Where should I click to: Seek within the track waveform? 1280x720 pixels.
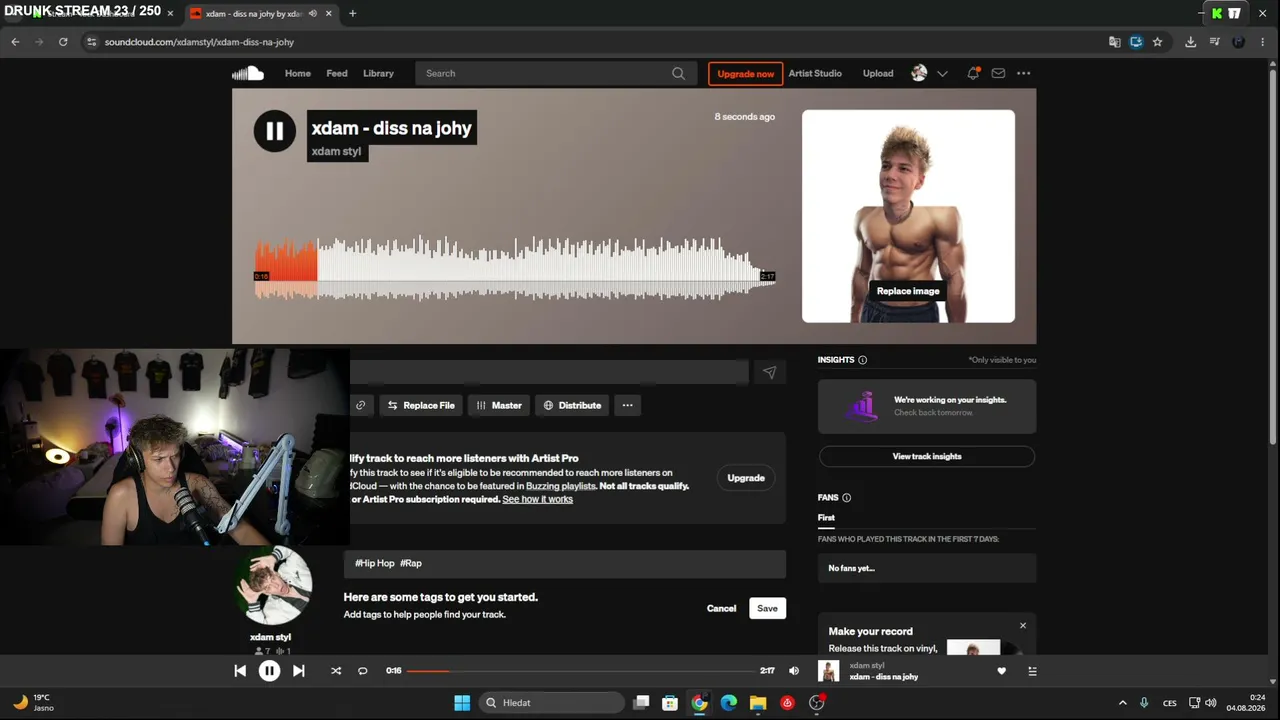515,268
